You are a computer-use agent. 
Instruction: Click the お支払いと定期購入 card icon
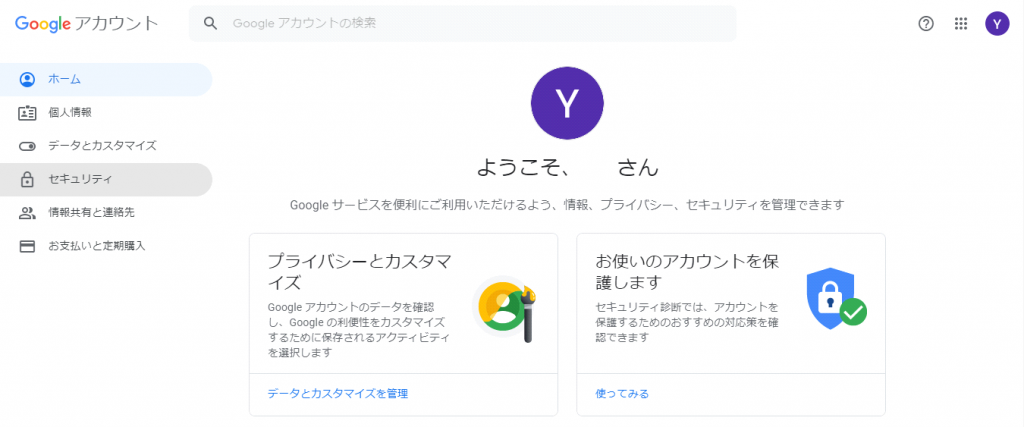[x=27, y=246]
